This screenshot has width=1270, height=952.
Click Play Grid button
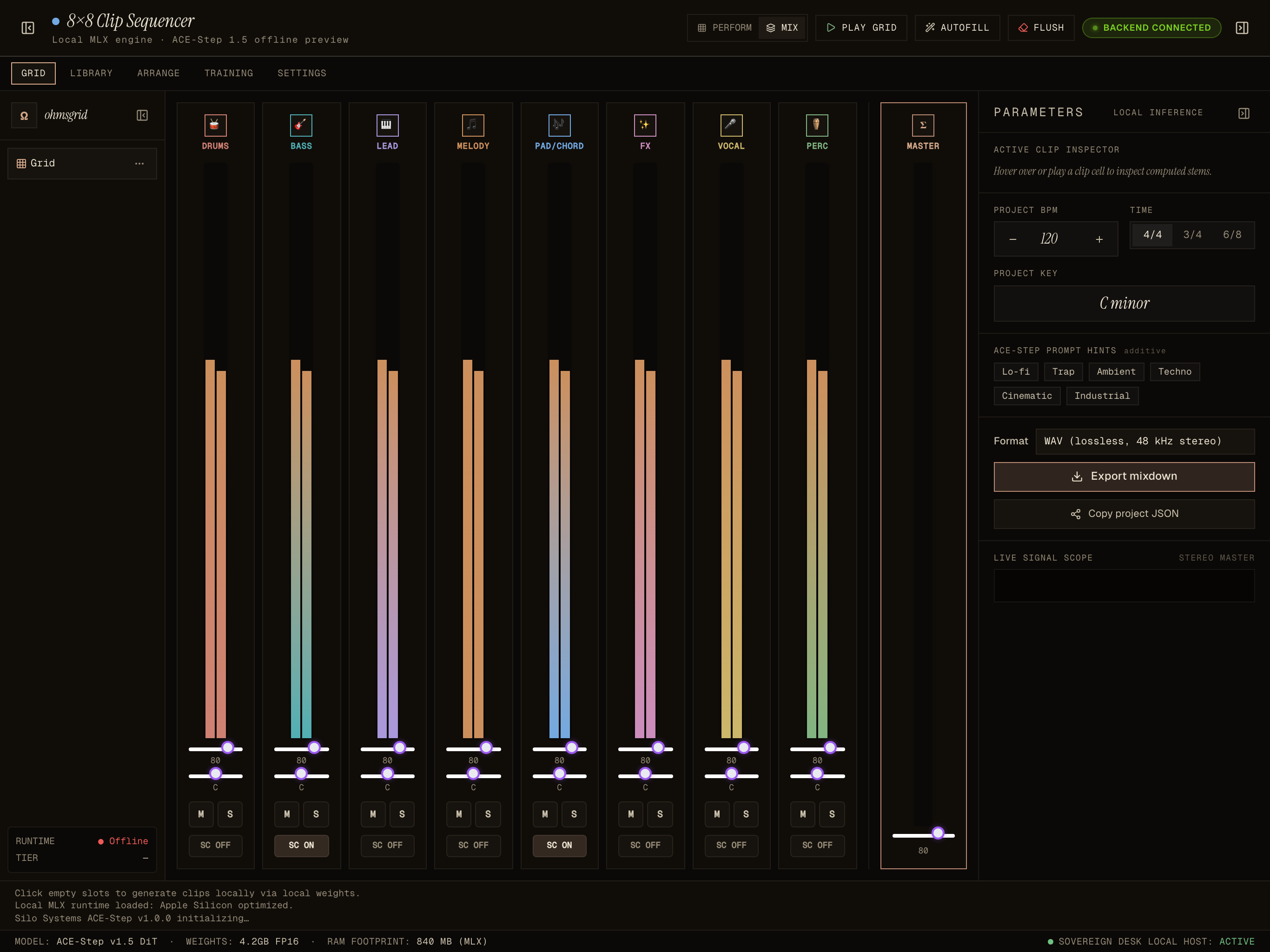(860, 27)
